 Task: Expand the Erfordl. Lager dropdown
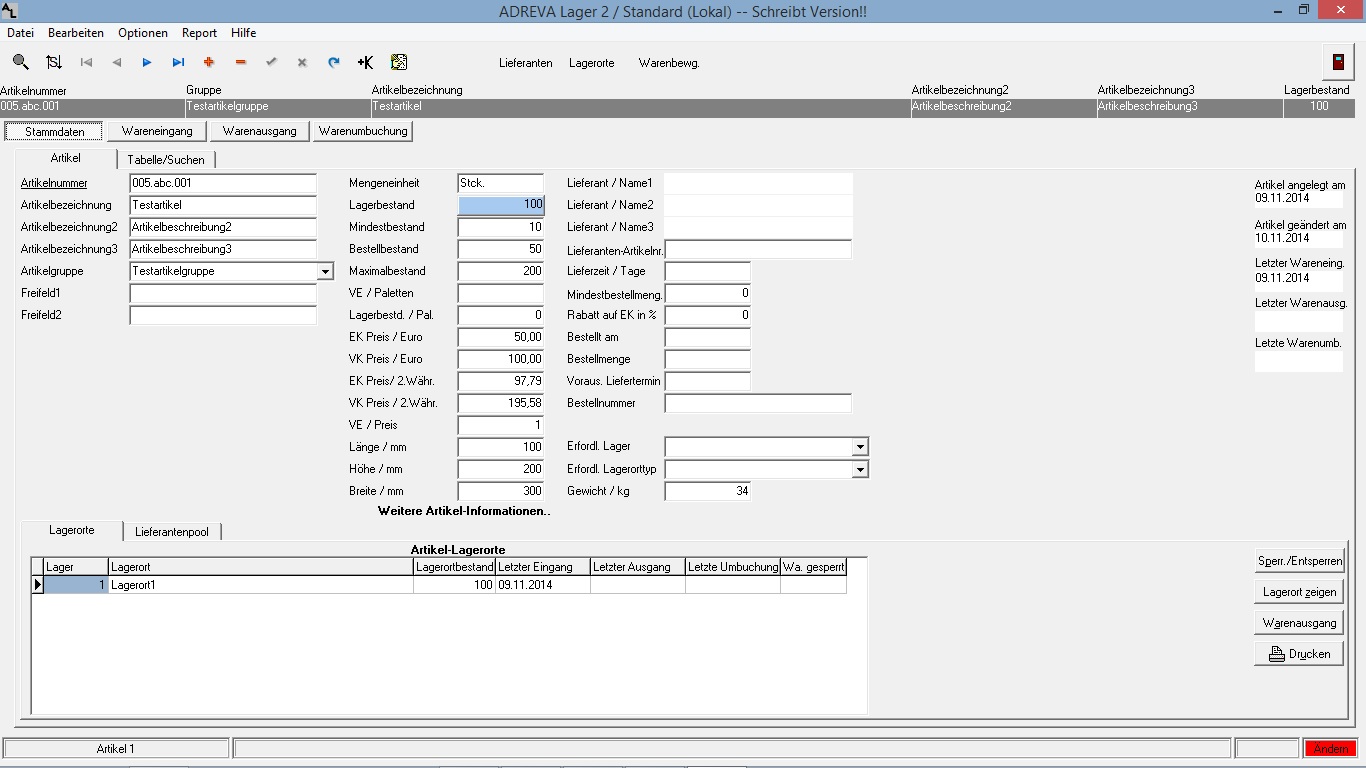(860, 447)
